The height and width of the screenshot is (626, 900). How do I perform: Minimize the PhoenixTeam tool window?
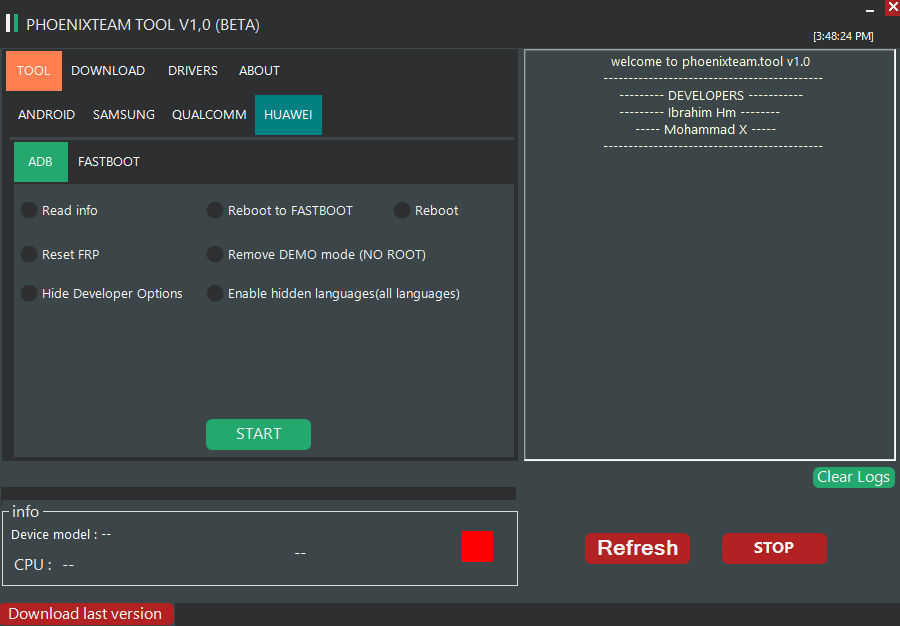tap(870, 9)
